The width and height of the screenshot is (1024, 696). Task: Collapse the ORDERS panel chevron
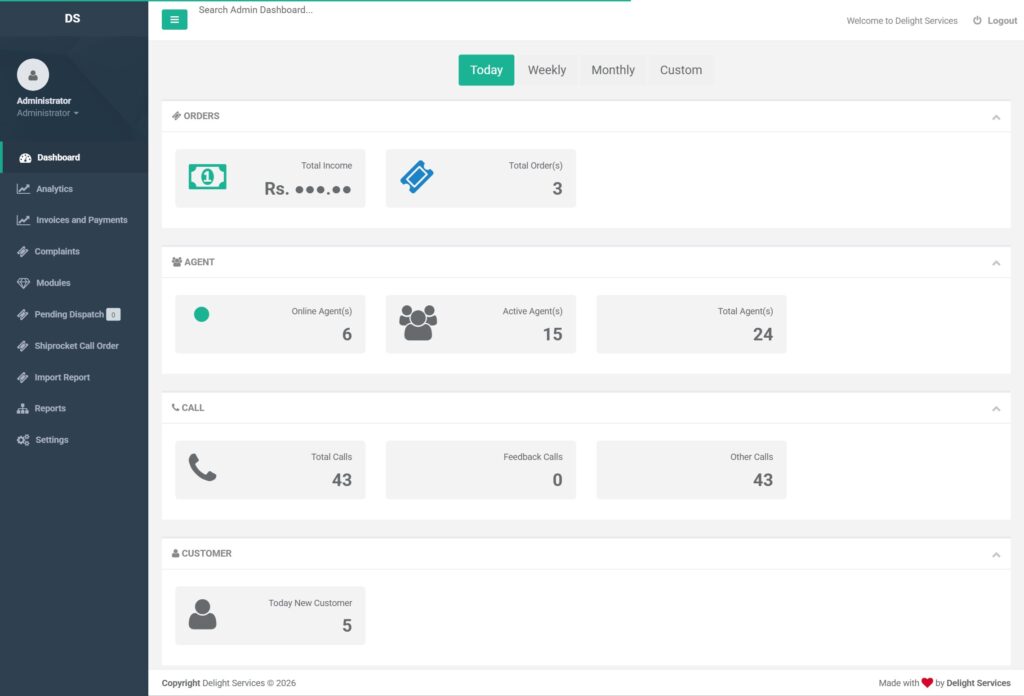pyautogui.click(x=996, y=118)
